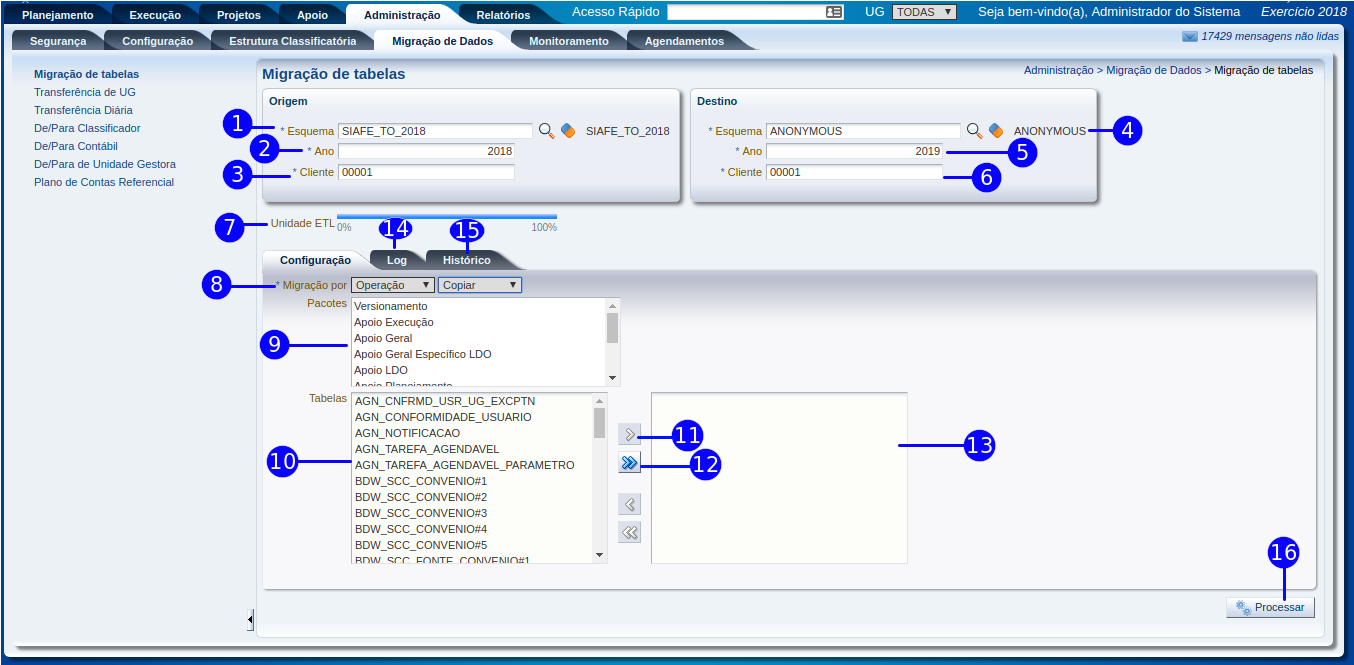Select AGN_NOTIFICACAO in the Tabelas list
Viewport: 1354px width, 665px height.
(407, 433)
